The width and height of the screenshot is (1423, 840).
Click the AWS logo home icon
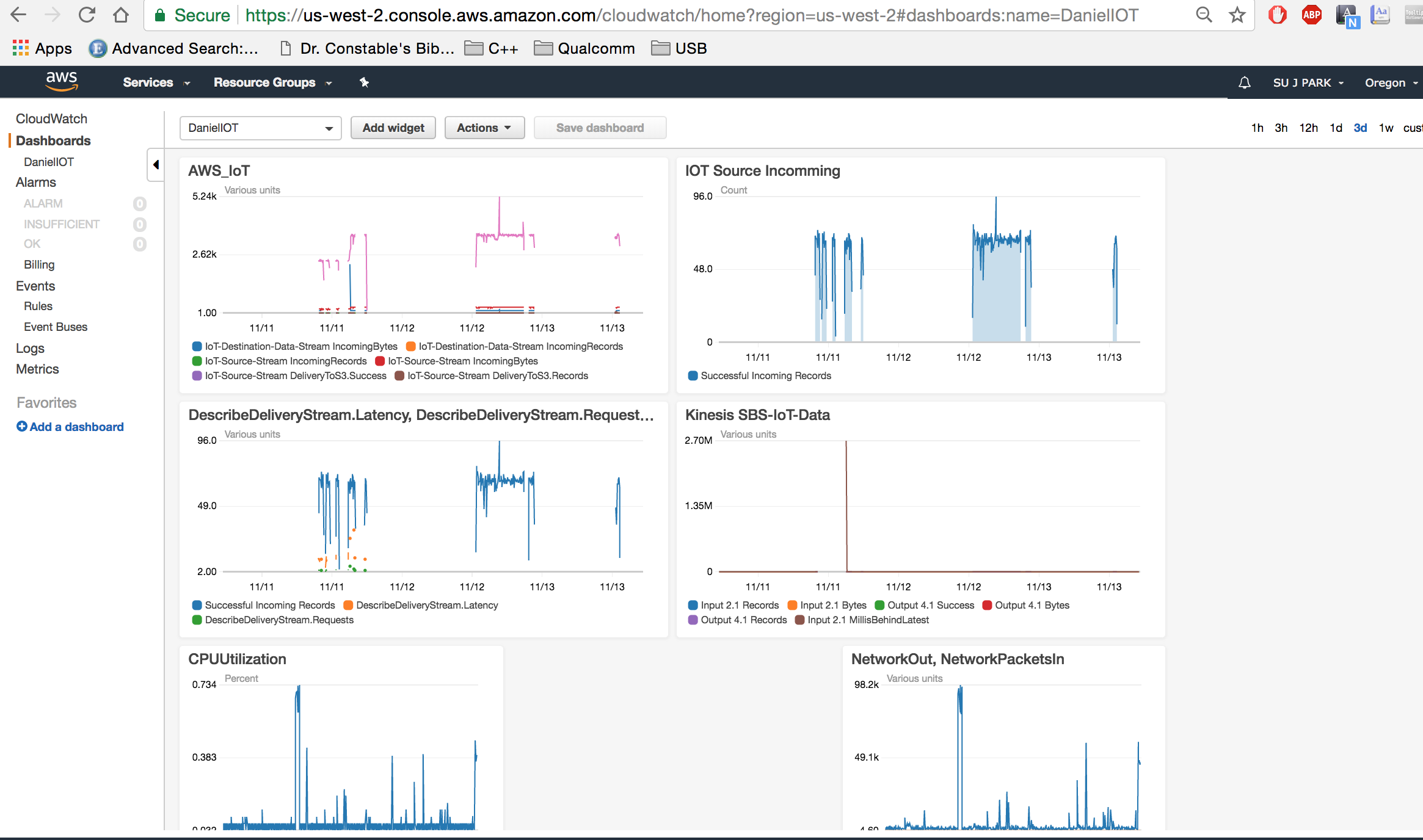pyautogui.click(x=62, y=81)
